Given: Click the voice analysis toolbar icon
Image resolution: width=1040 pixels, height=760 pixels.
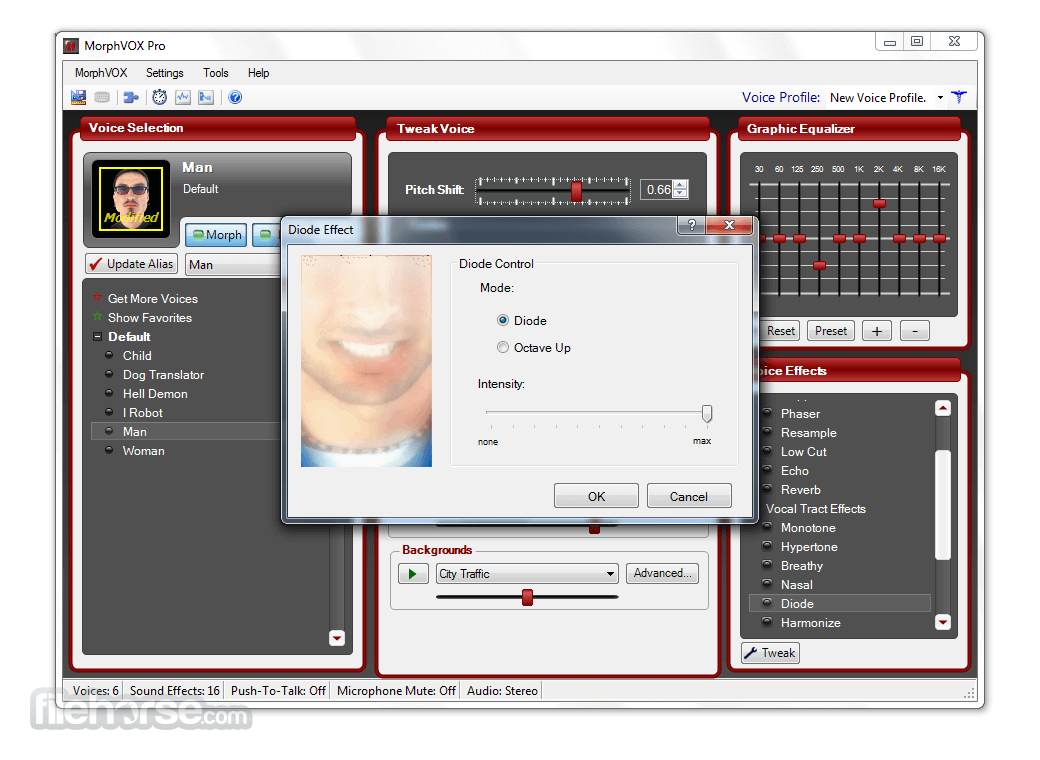Looking at the screenshot, I should point(206,97).
